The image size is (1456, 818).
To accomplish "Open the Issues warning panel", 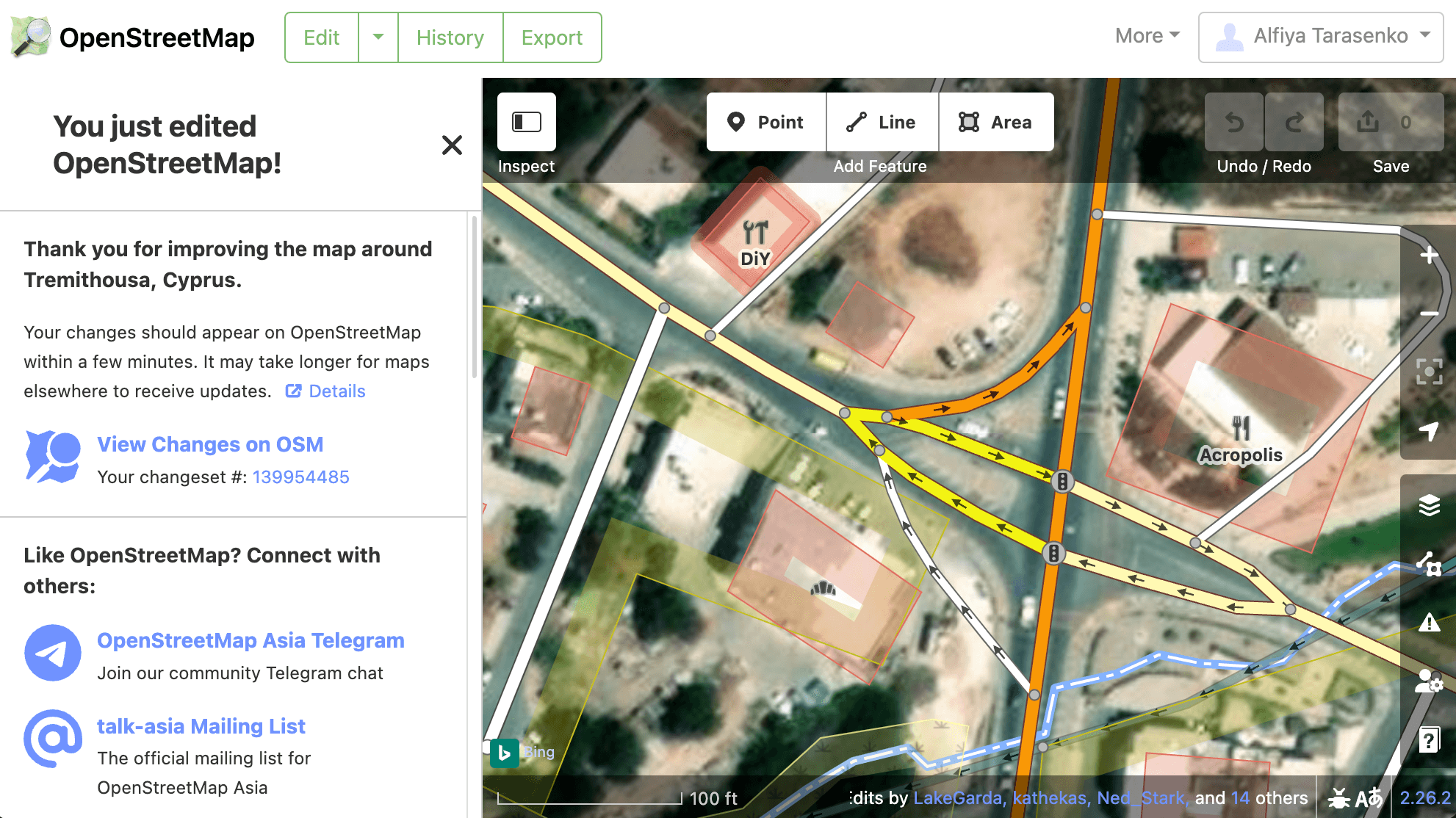I will [1429, 623].
